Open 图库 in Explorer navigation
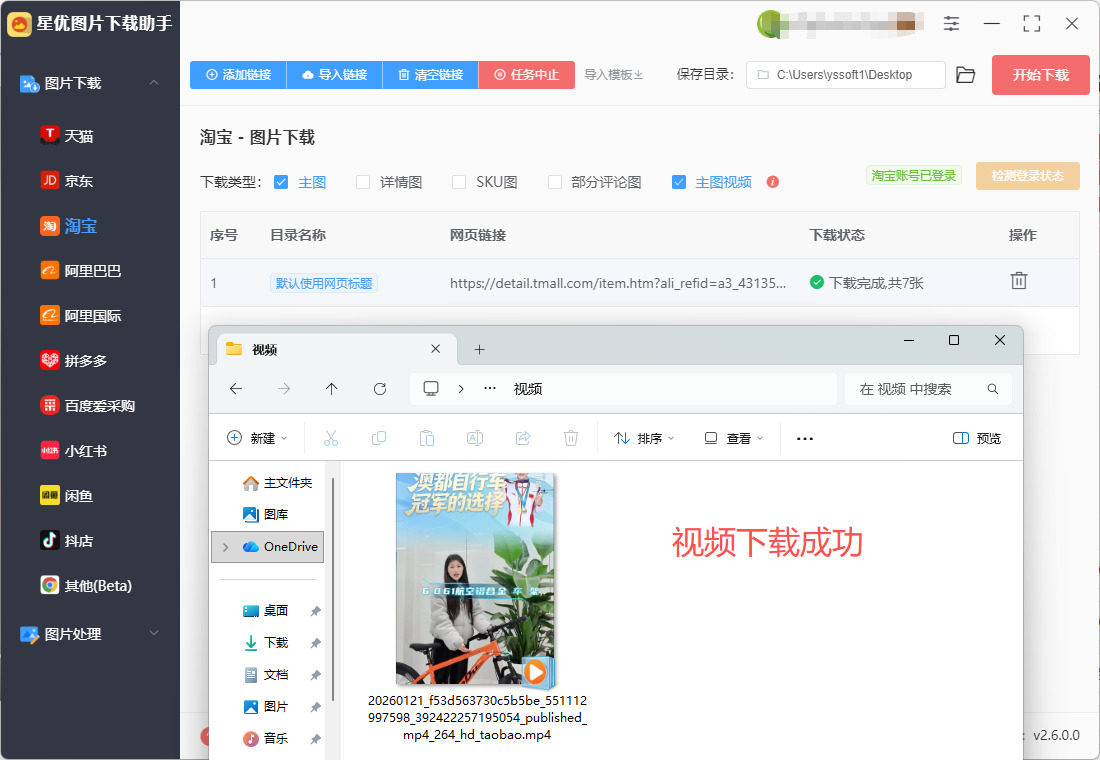Image resolution: width=1100 pixels, height=760 pixels. coord(266,514)
